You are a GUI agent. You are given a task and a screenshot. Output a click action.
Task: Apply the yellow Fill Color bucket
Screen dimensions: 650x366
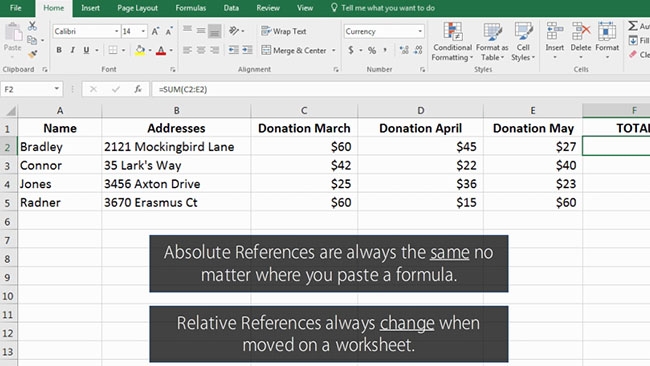point(140,50)
